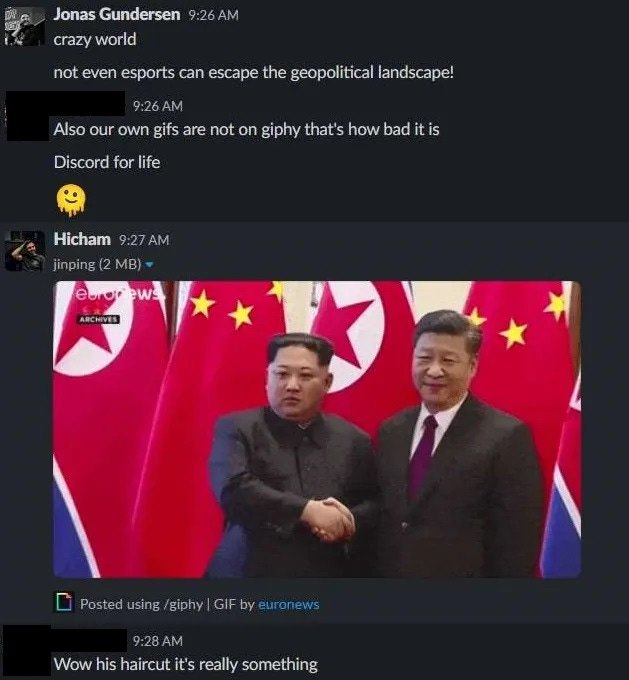Click the melting face emoji
Image resolution: width=629 pixels, height=680 pixels.
point(71,200)
